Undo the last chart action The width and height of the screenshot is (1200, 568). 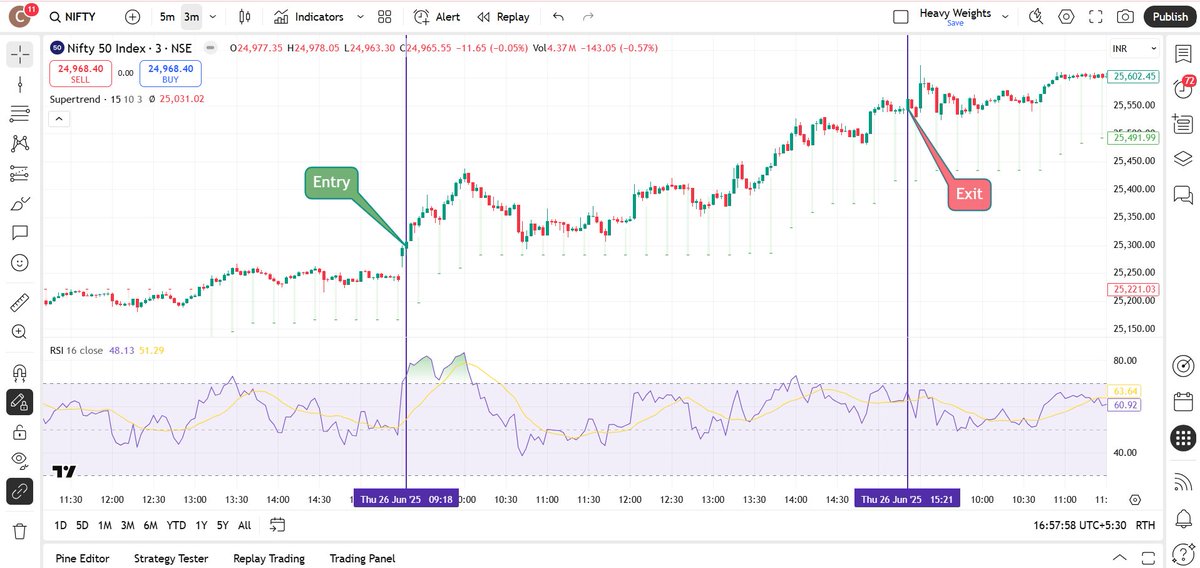[x=558, y=17]
